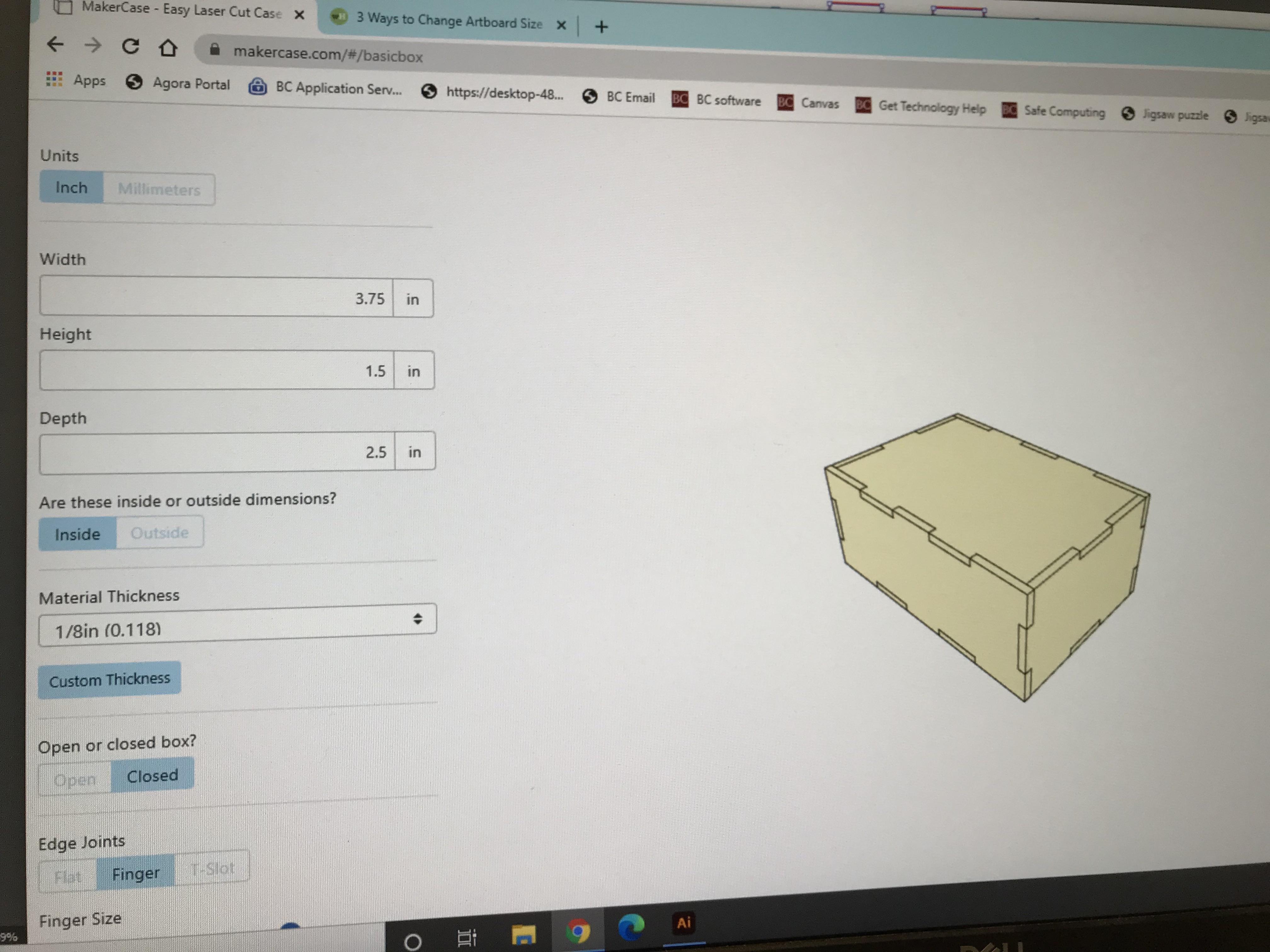Viewport: 1270px width, 952px height.
Task: Open new tab with plus icon
Action: point(601,27)
